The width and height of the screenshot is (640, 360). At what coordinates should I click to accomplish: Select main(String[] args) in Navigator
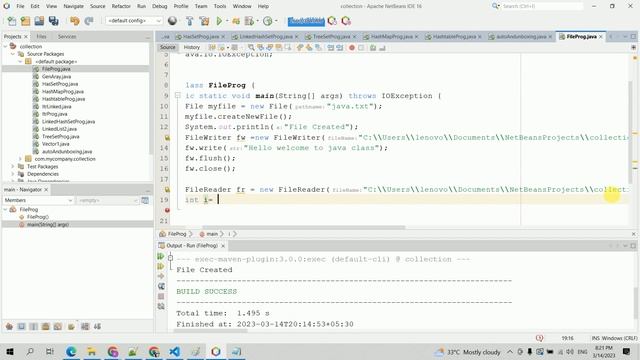(x=47, y=224)
